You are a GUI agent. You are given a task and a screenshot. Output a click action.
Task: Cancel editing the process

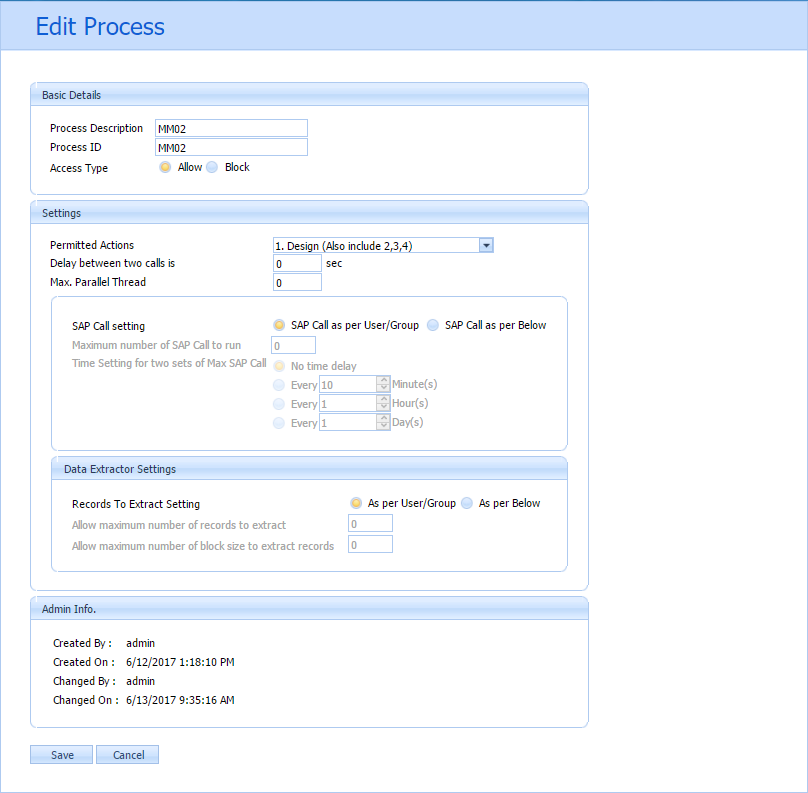128,755
